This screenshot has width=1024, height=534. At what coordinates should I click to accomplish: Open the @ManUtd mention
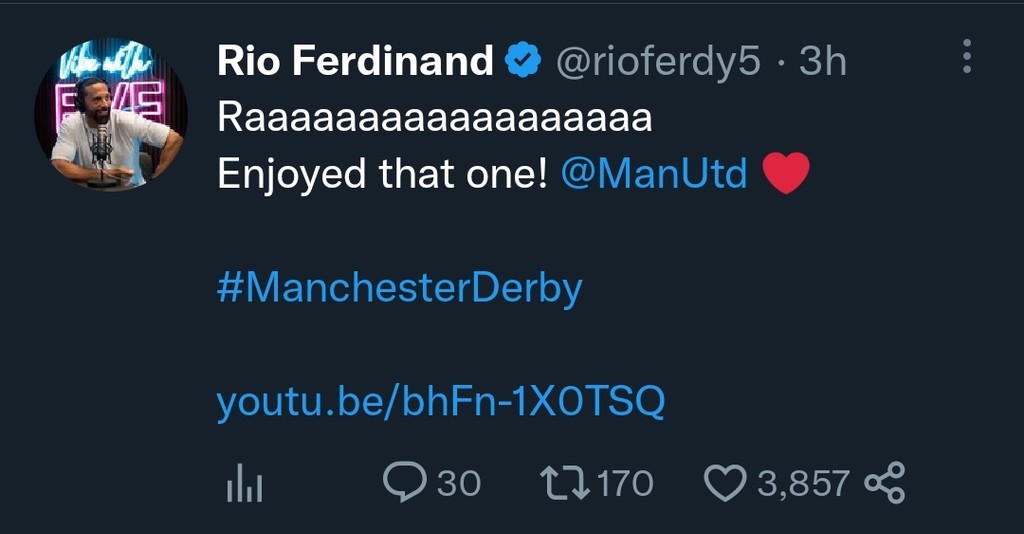coord(654,174)
